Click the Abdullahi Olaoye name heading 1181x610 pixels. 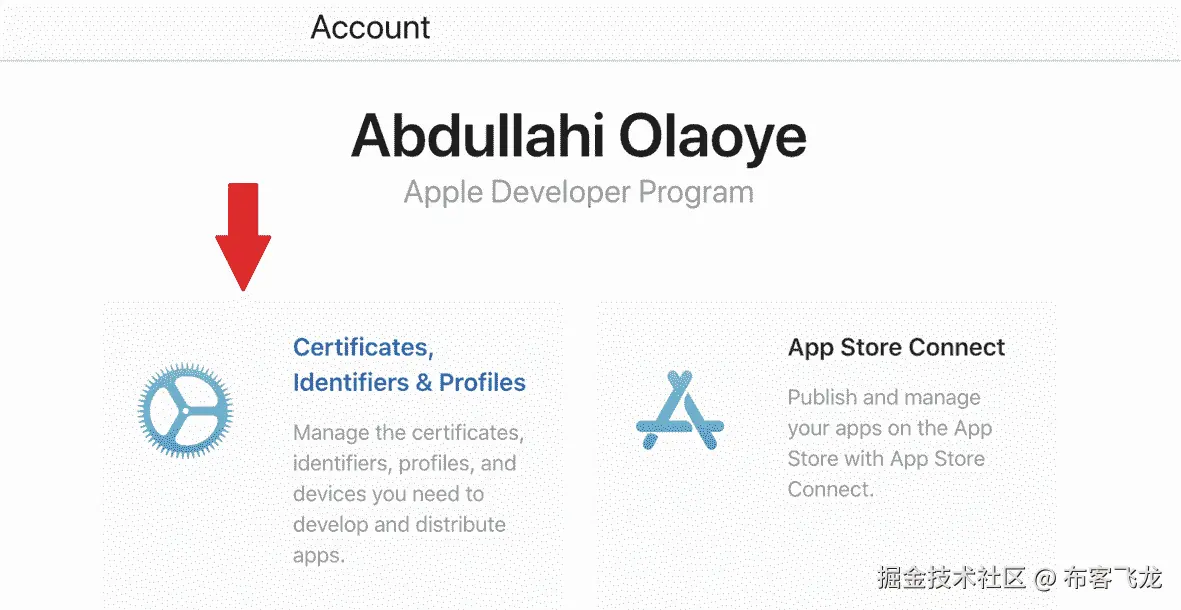[578, 136]
